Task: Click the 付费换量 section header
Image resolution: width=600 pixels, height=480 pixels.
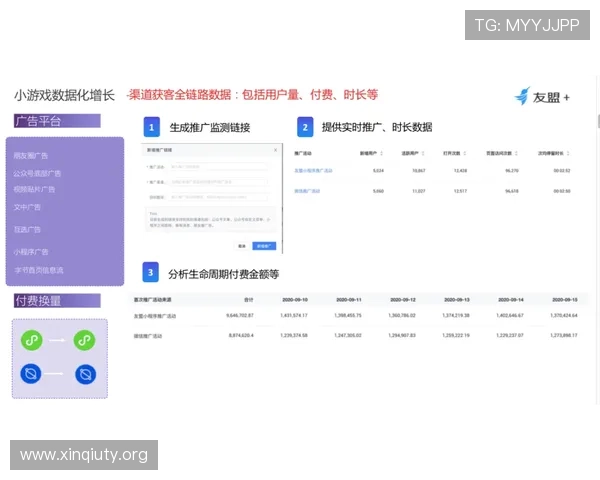Action: coord(57,300)
